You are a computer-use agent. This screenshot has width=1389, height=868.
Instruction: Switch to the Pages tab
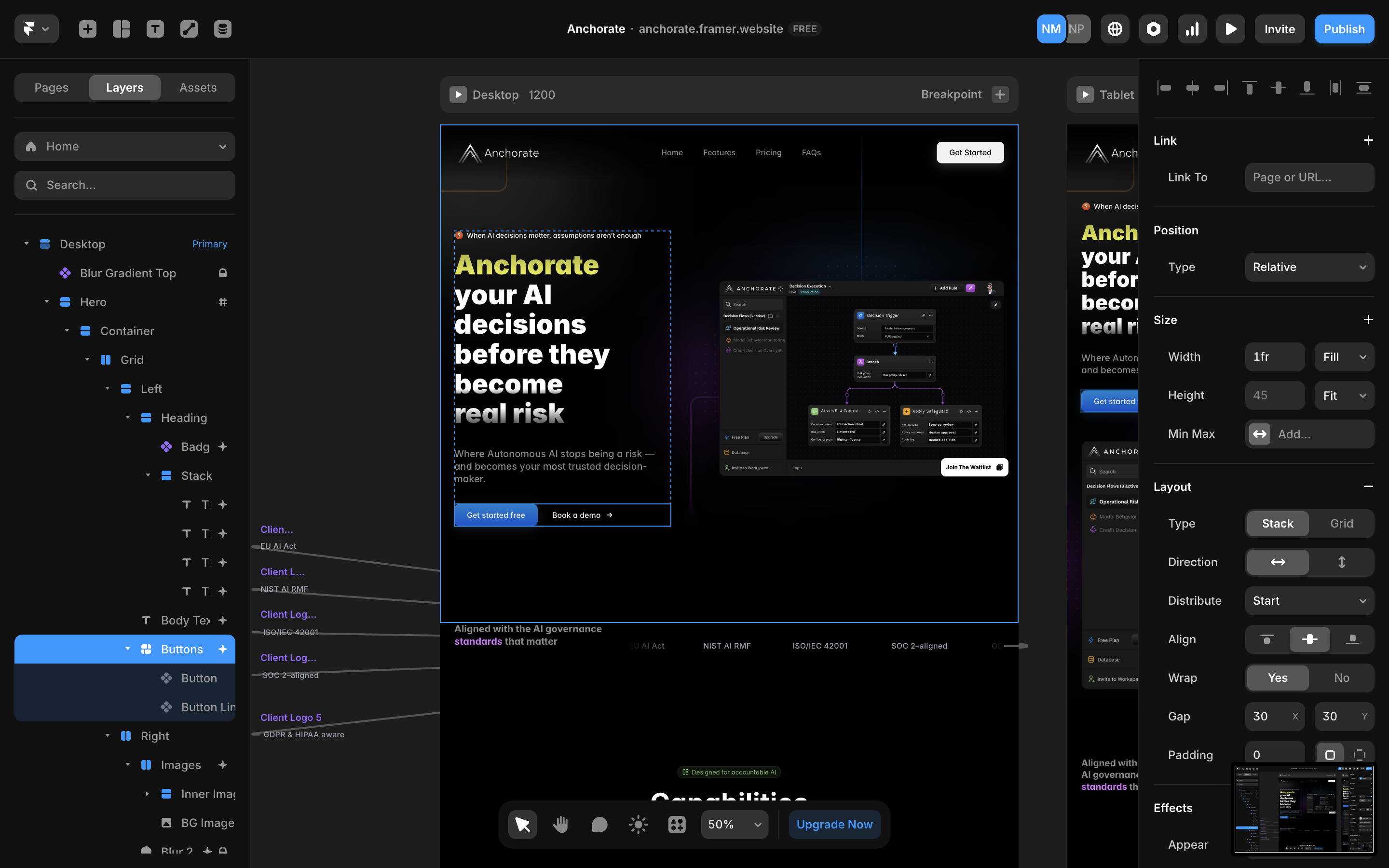click(x=51, y=88)
